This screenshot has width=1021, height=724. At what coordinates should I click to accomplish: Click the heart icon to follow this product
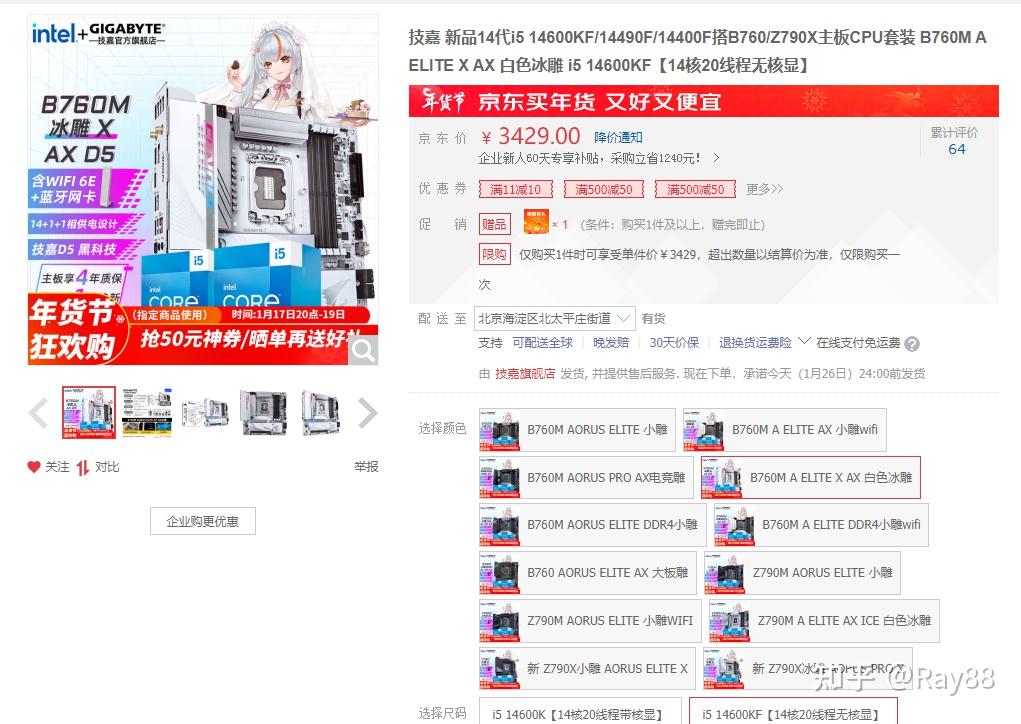33,466
